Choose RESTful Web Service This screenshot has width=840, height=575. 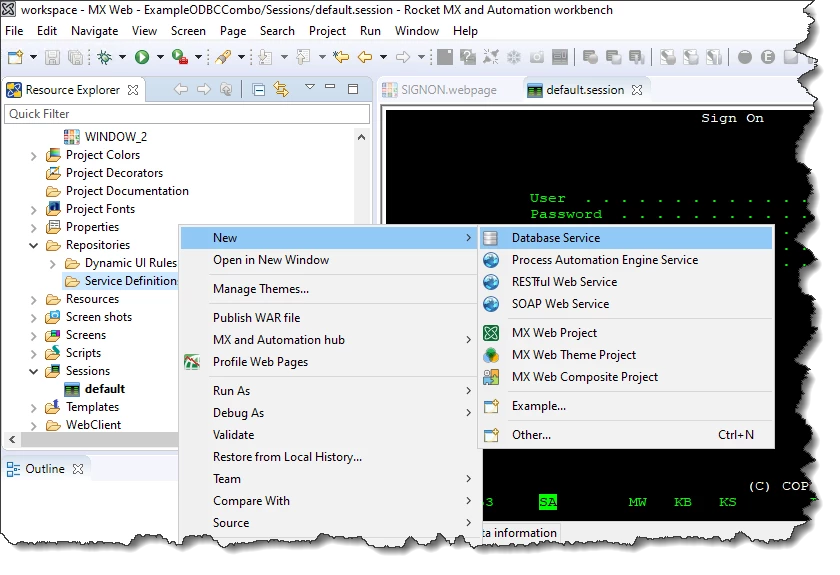(626, 282)
